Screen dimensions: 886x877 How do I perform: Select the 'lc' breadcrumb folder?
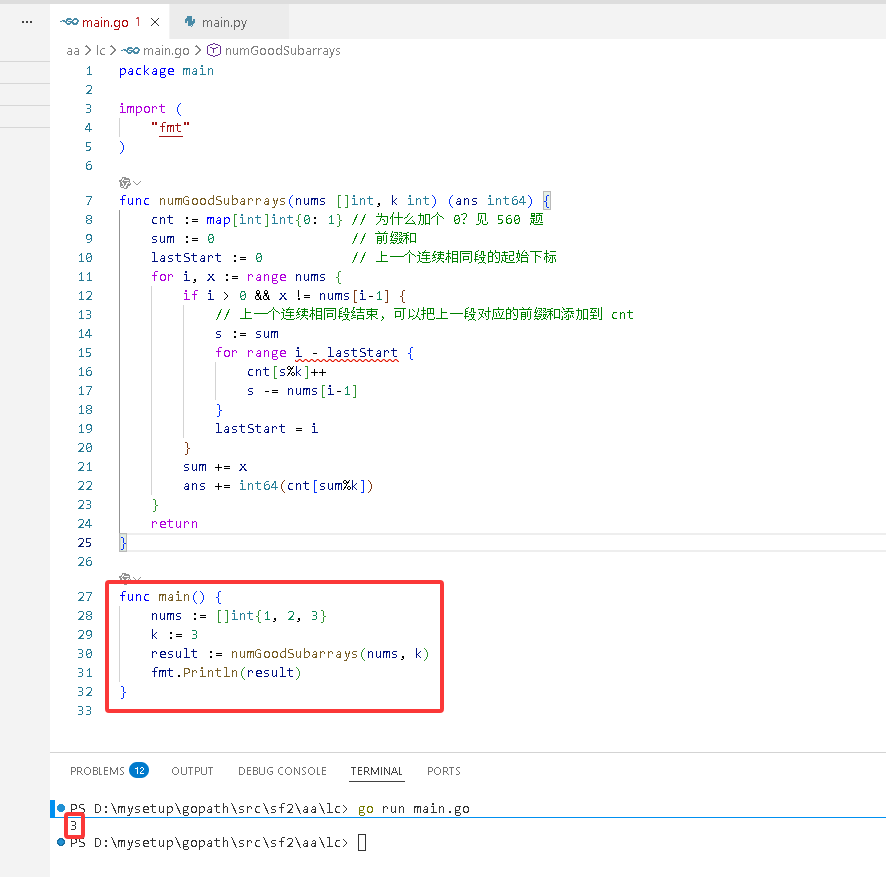101,50
